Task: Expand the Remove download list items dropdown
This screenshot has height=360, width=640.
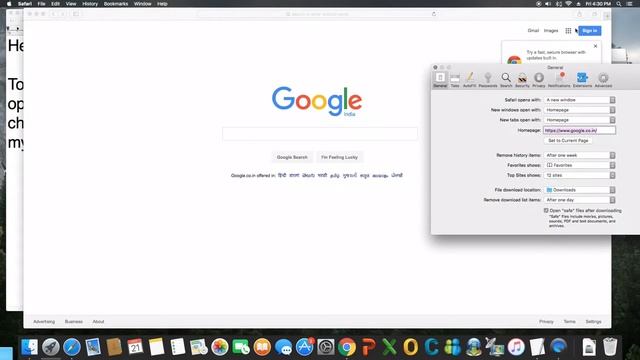Action: pyautogui.click(x=580, y=200)
